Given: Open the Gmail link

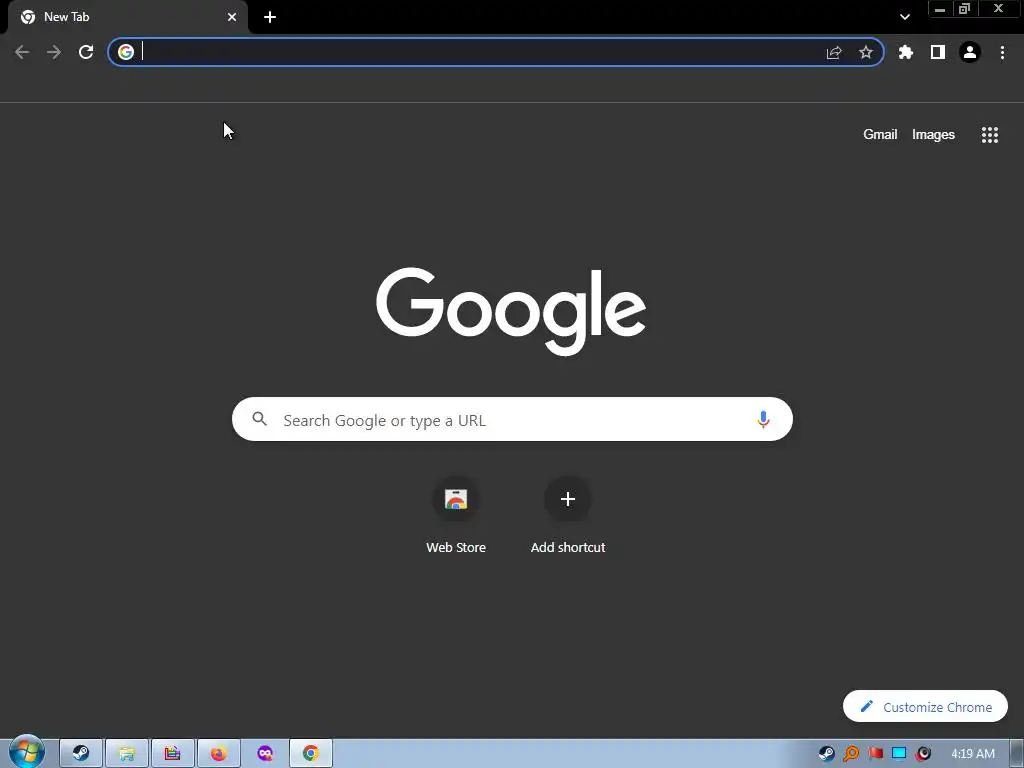Looking at the screenshot, I should click(880, 135).
